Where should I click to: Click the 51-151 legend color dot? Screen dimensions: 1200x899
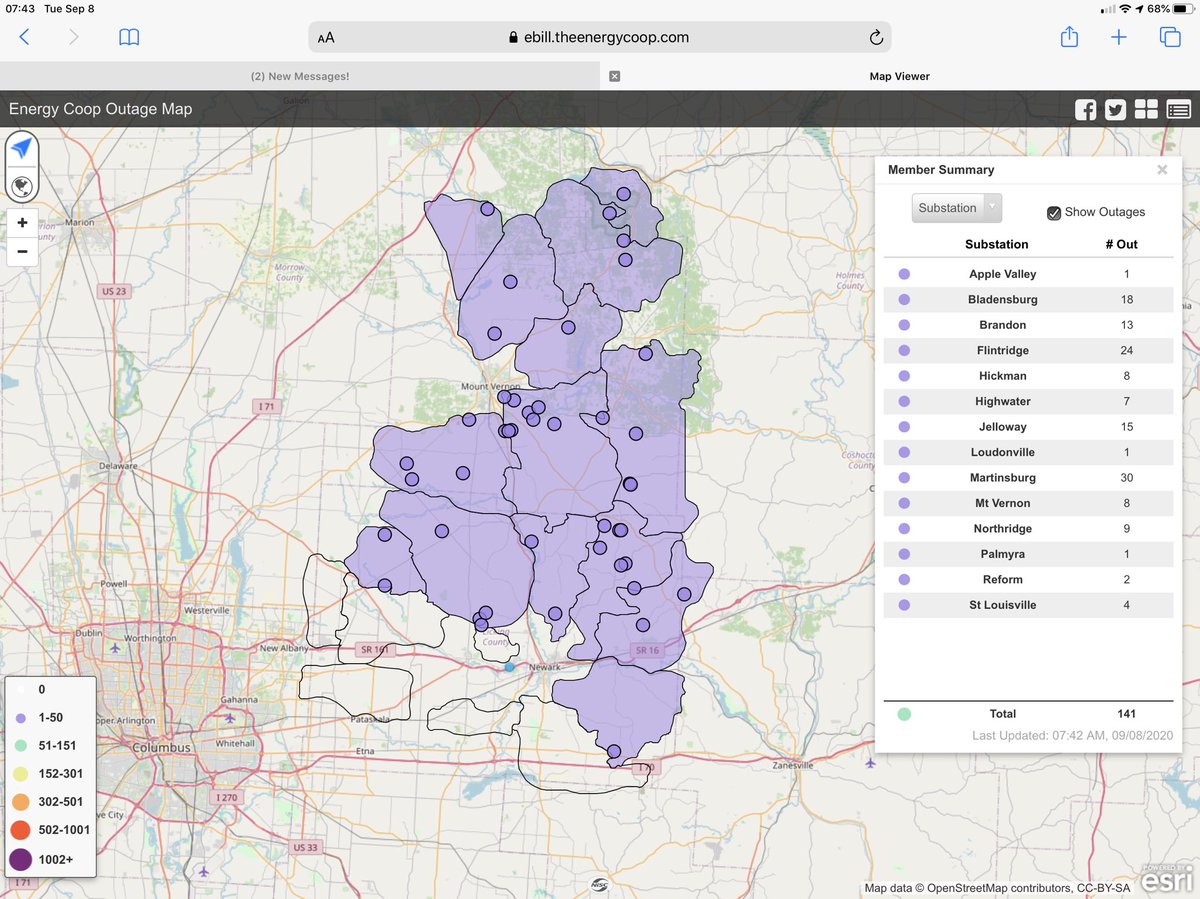(20, 746)
